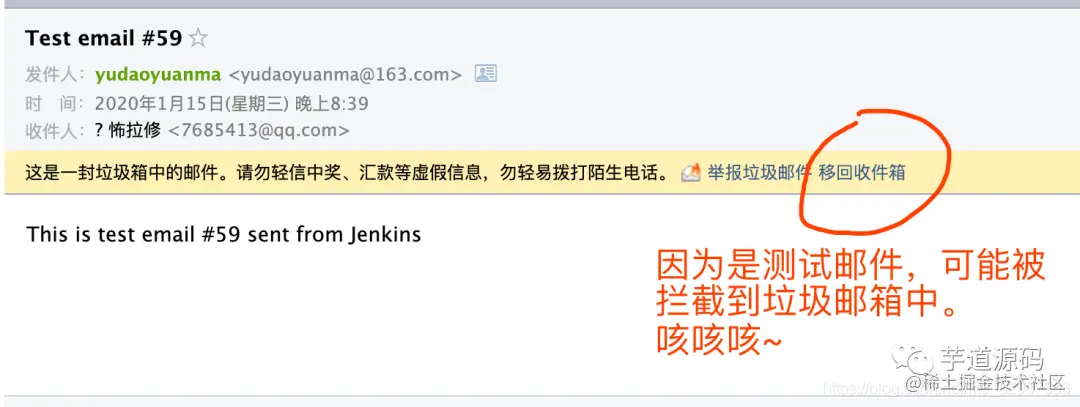Open the sender contact card icon
The height and width of the screenshot is (407, 1080).
point(486,74)
